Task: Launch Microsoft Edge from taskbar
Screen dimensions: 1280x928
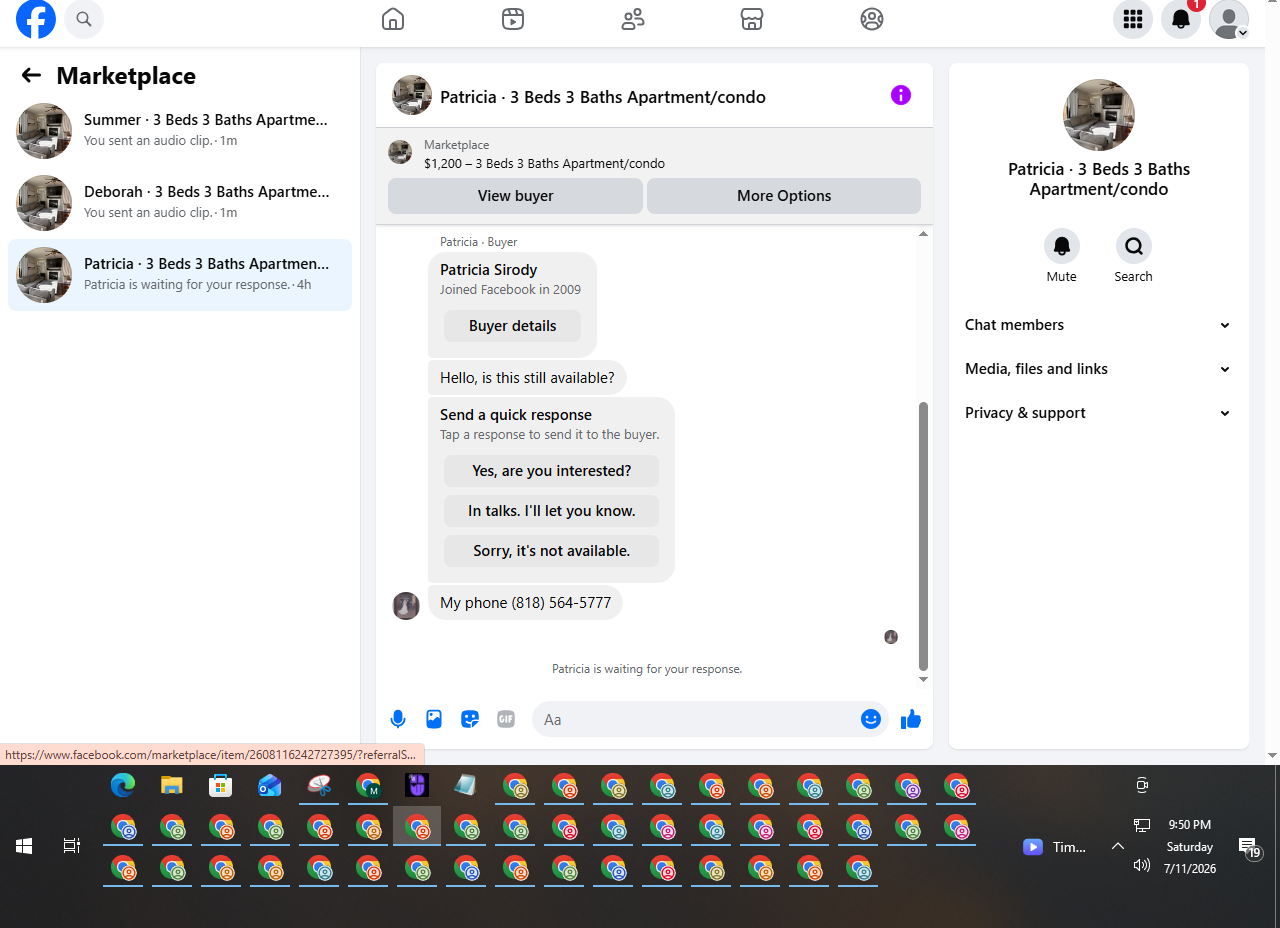Action: (123, 786)
